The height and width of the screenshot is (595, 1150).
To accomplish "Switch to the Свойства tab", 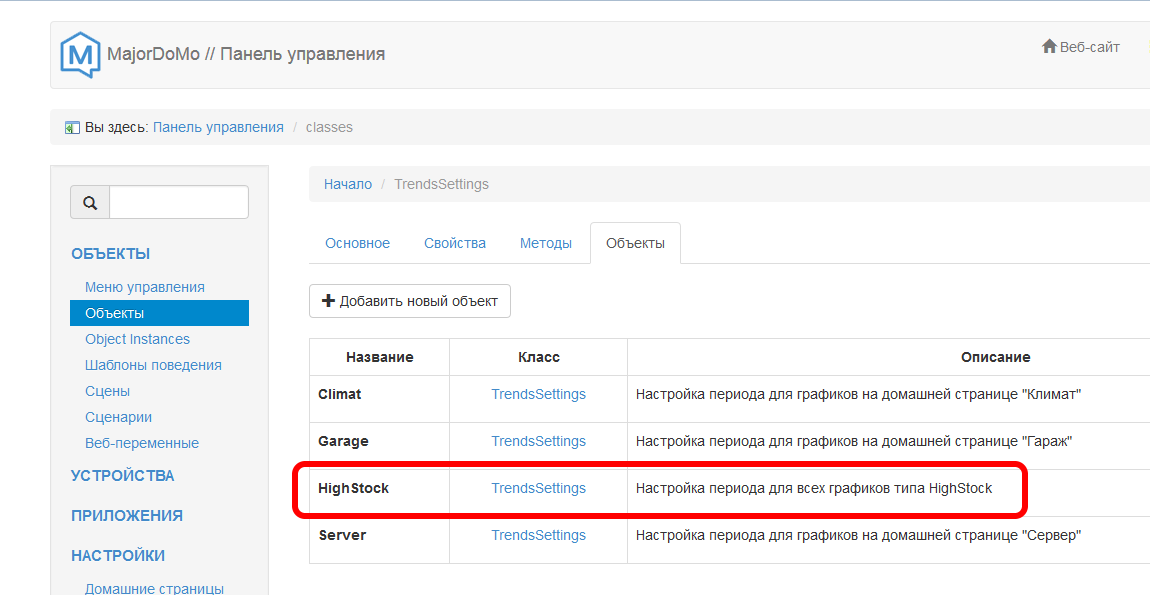I will click(455, 243).
